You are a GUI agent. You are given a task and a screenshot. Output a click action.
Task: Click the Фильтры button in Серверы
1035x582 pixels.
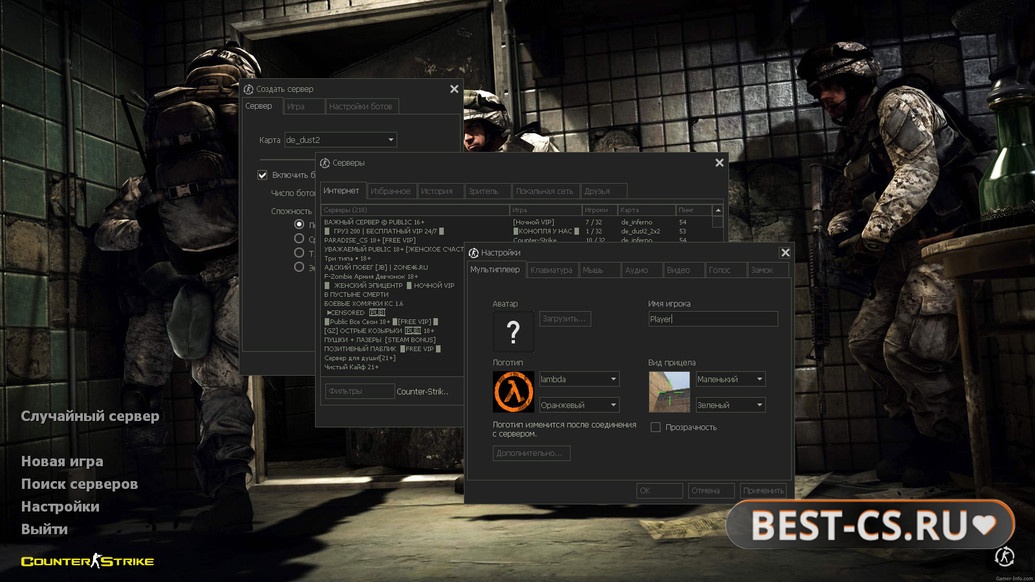(360, 391)
